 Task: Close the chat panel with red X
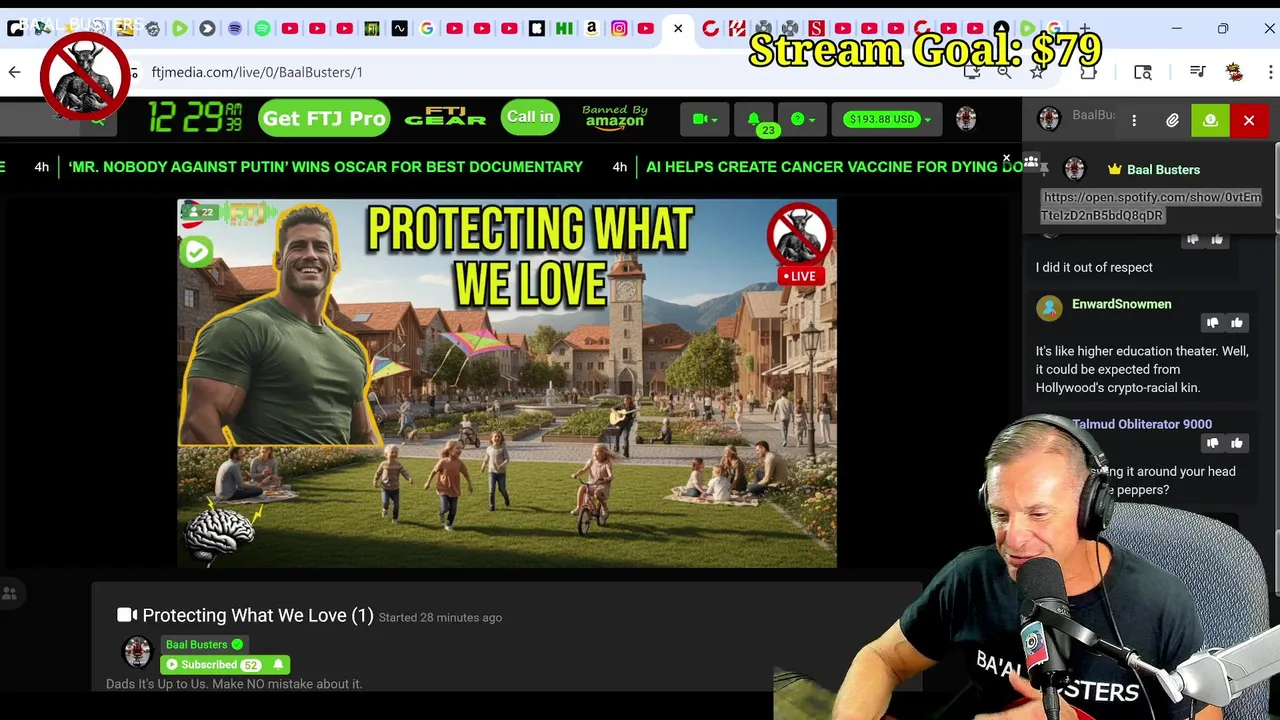(x=1249, y=120)
